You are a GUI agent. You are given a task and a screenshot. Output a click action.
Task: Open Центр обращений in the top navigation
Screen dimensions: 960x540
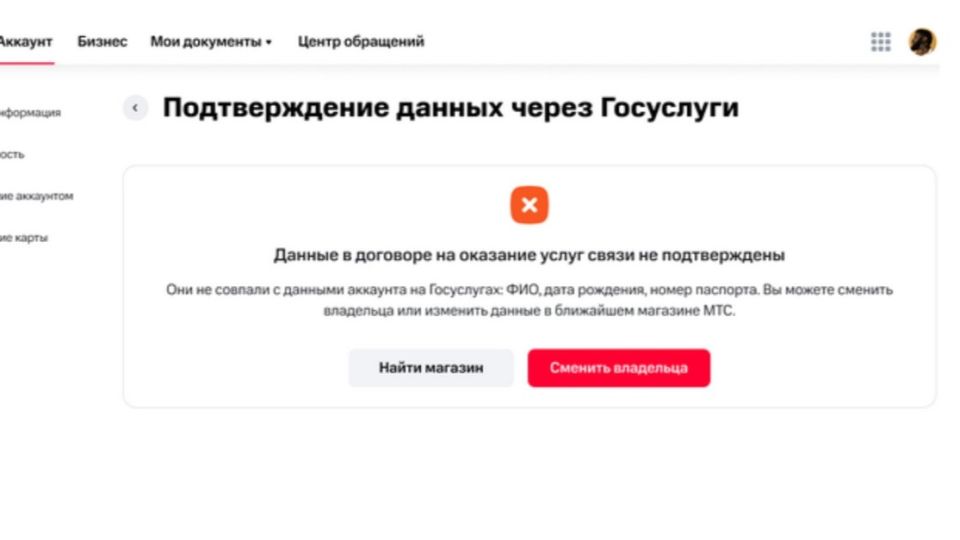(x=361, y=42)
